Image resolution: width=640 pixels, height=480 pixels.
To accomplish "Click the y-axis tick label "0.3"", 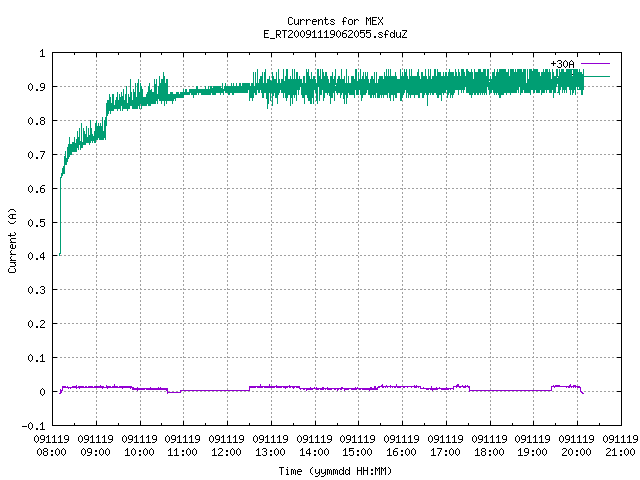I will click(x=36, y=290).
